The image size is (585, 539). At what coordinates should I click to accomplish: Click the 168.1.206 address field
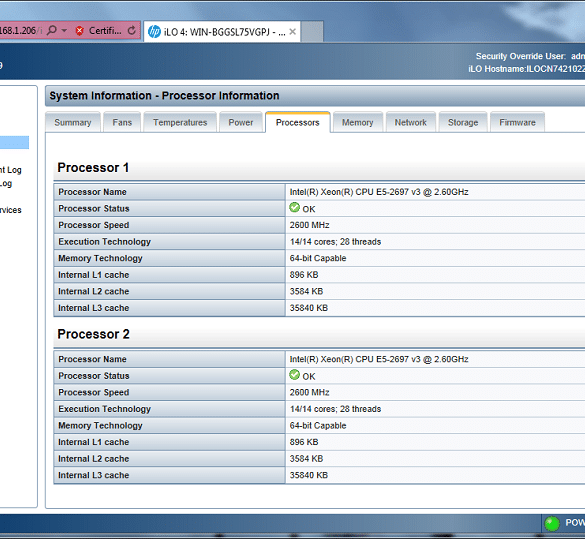pos(21,31)
